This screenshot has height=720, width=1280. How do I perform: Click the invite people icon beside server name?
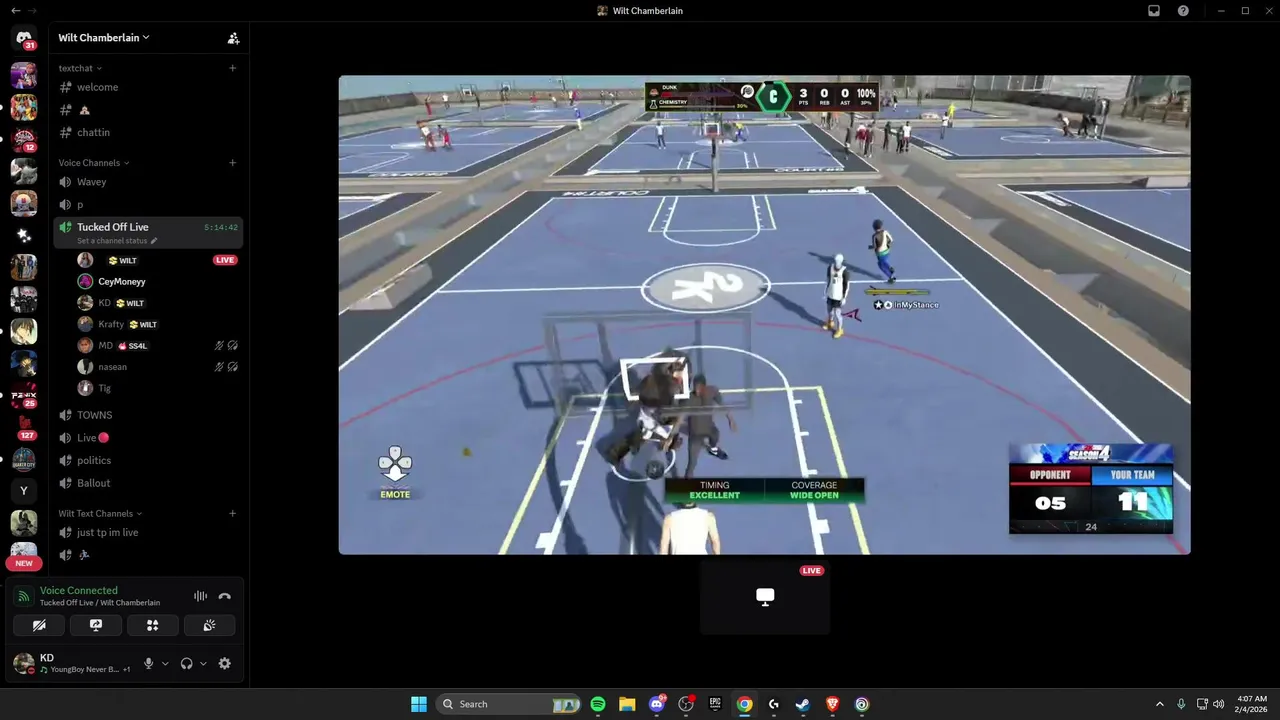coord(233,38)
